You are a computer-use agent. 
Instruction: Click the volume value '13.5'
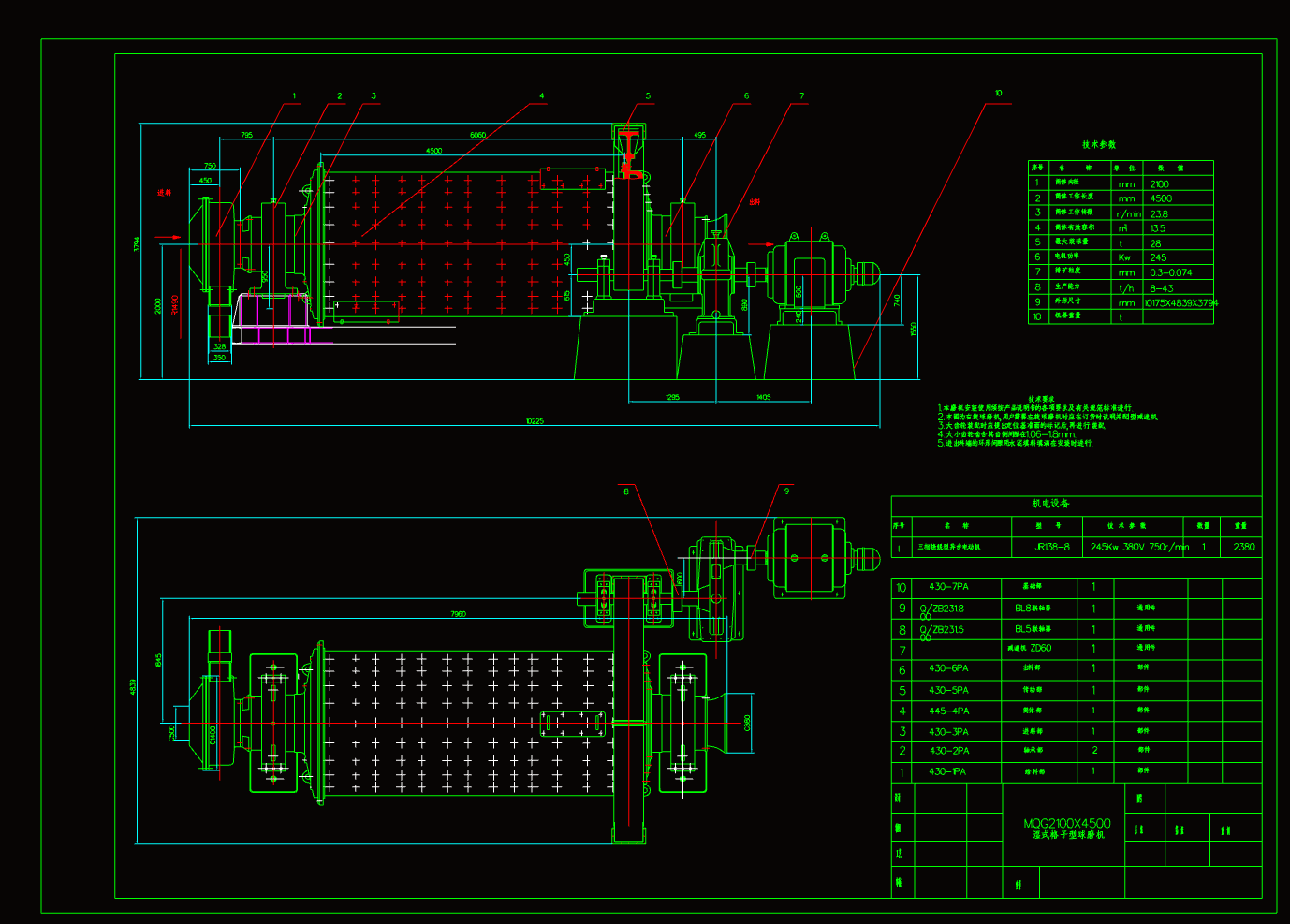click(x=1158, y=228)
